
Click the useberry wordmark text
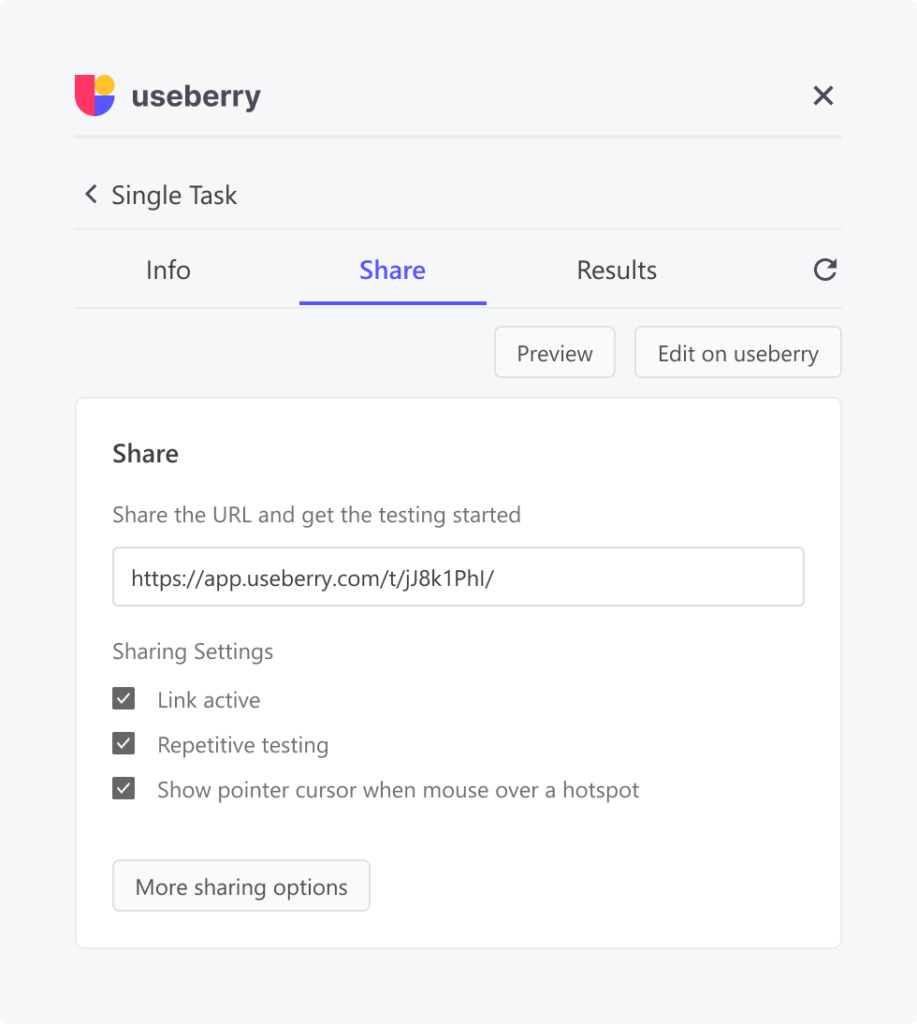(x=196, y=96)
